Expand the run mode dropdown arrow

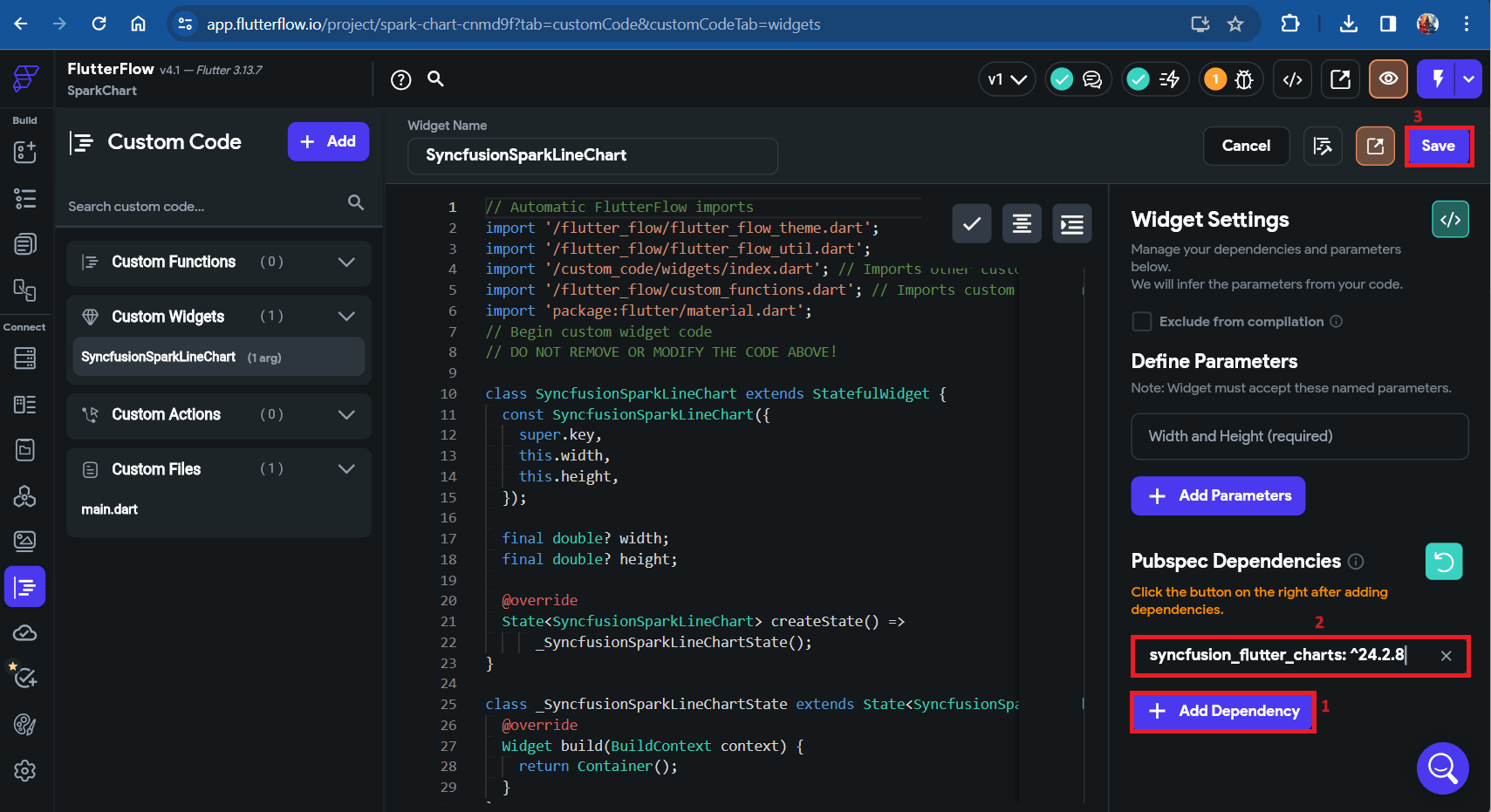(x=1469, y=78)
